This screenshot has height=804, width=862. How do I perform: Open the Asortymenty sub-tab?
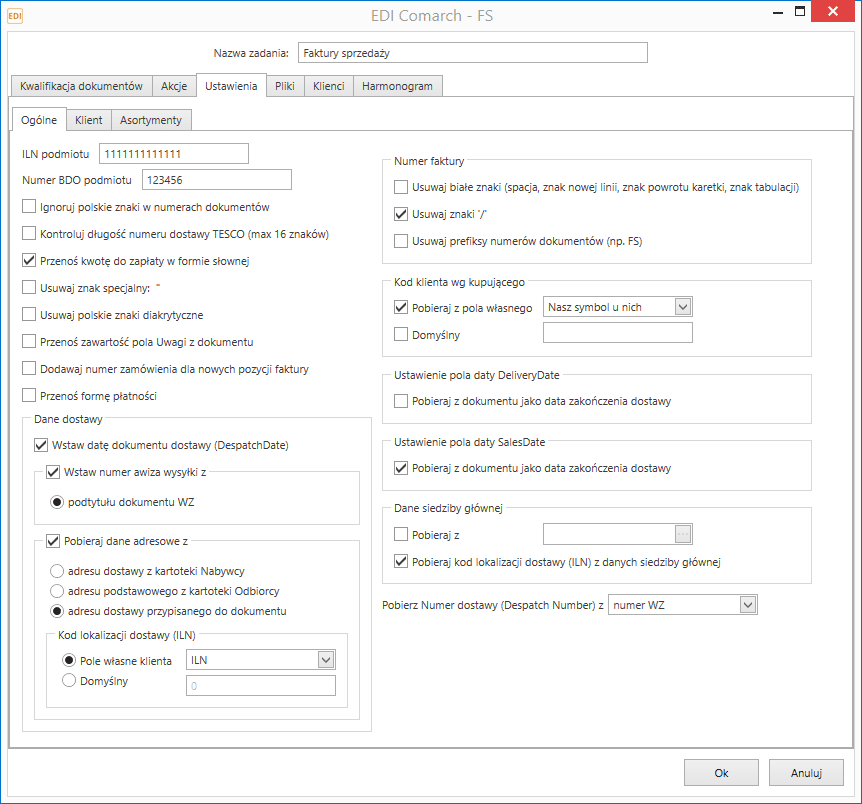[151, 120]
